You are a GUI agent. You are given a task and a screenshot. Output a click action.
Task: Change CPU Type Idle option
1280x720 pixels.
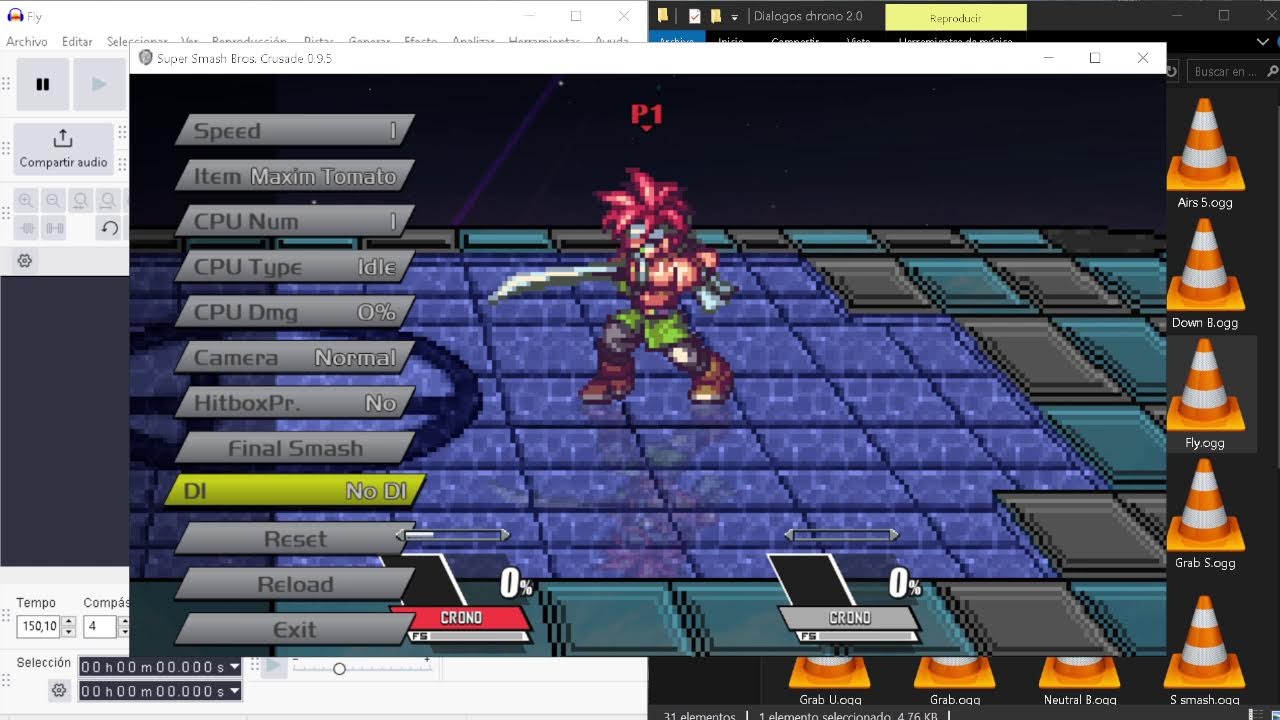coord(295,267)
